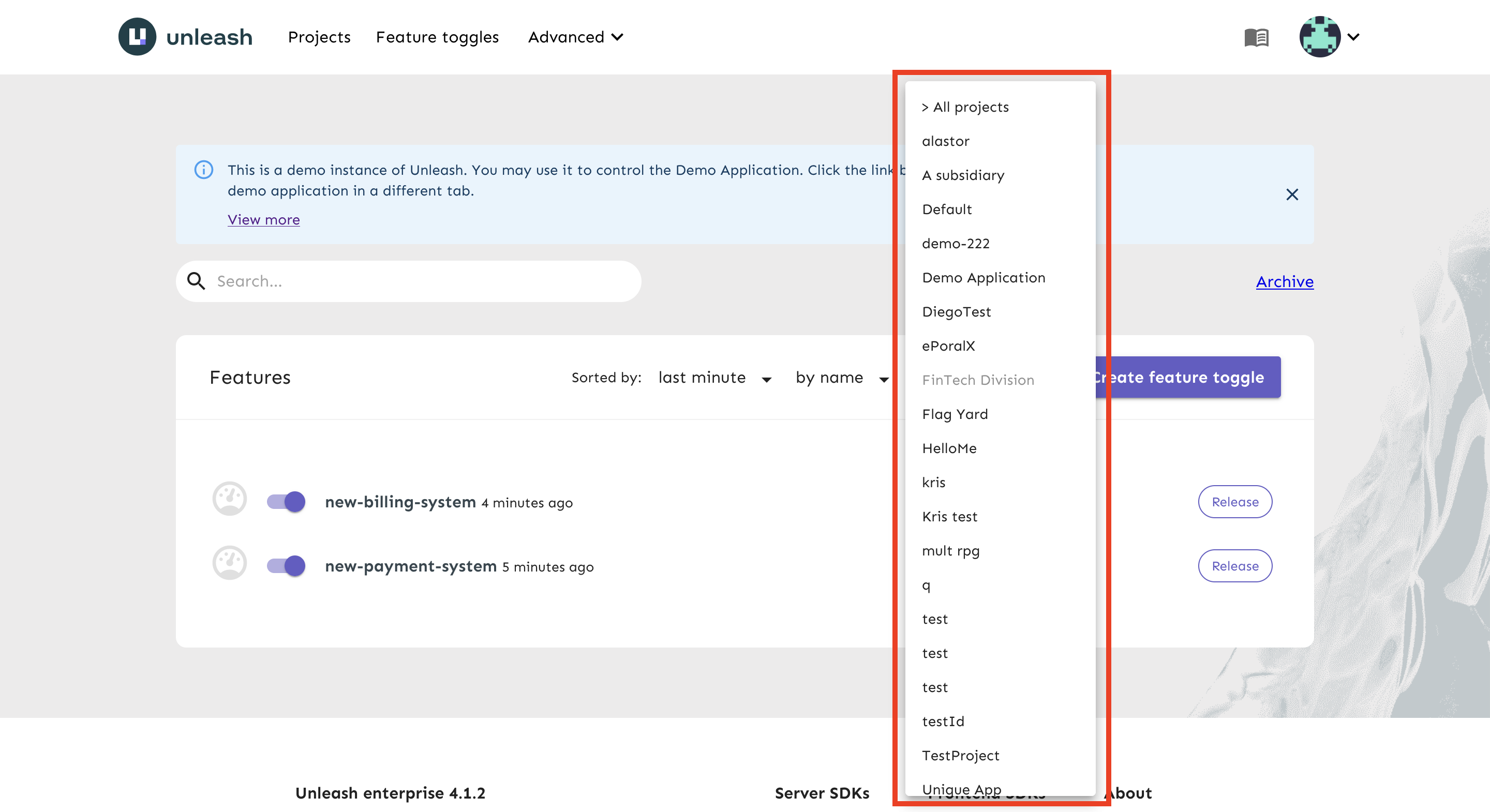Select Flag Yard project
Screen dimensions: 1490x812
coord(1000,414)
